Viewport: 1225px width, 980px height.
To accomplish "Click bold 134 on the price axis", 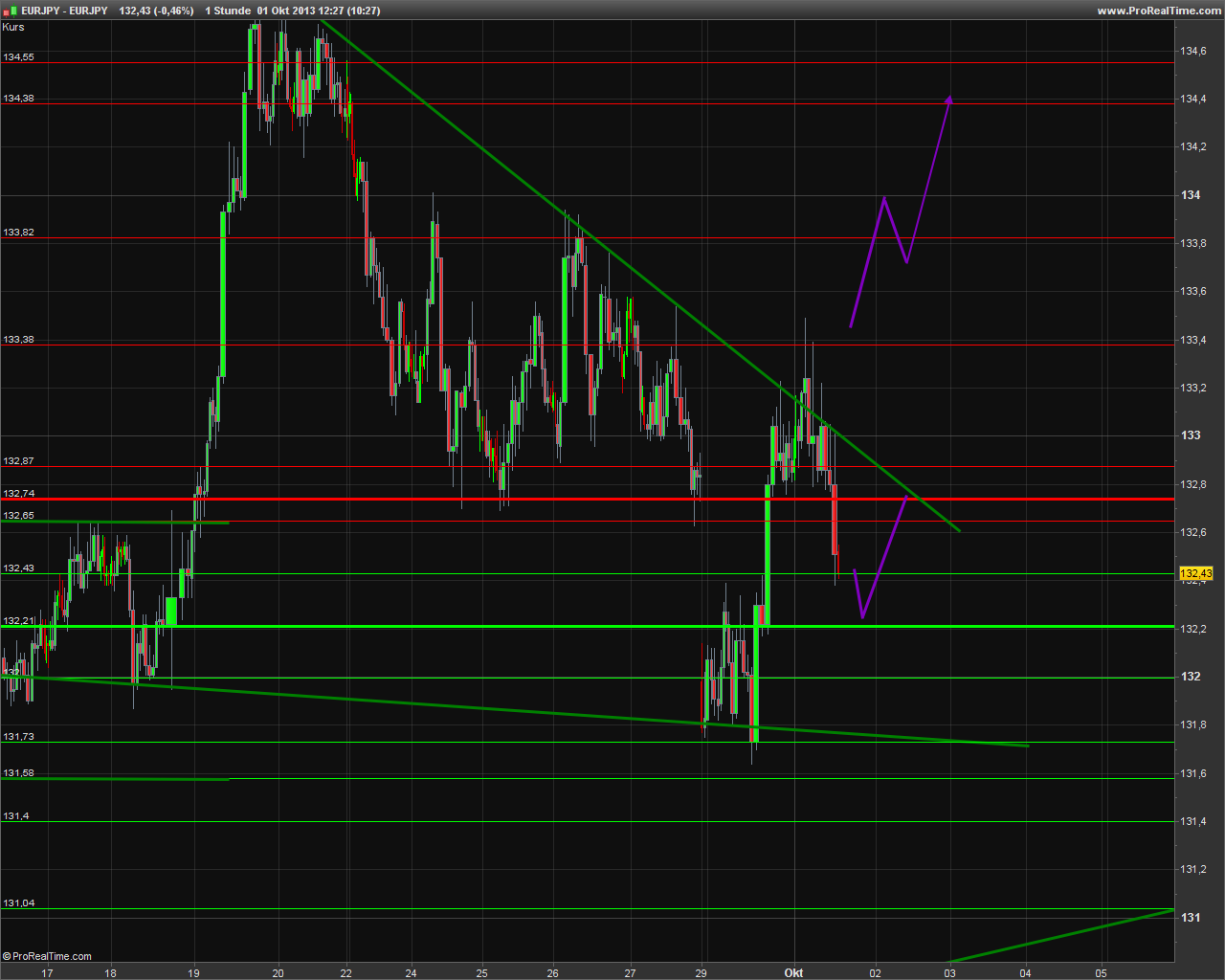I will tap(1191, 194).
